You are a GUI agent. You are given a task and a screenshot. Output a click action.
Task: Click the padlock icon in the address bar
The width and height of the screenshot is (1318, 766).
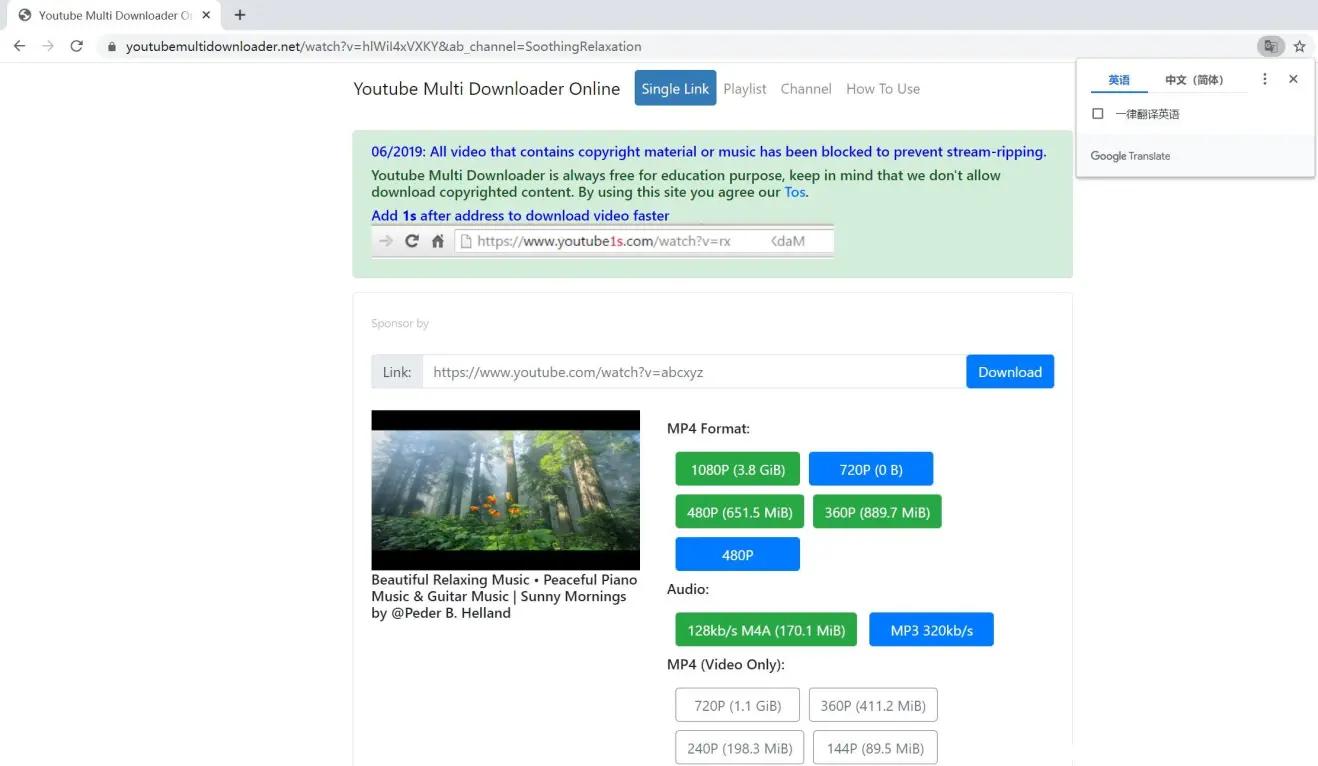click(113, 46)
